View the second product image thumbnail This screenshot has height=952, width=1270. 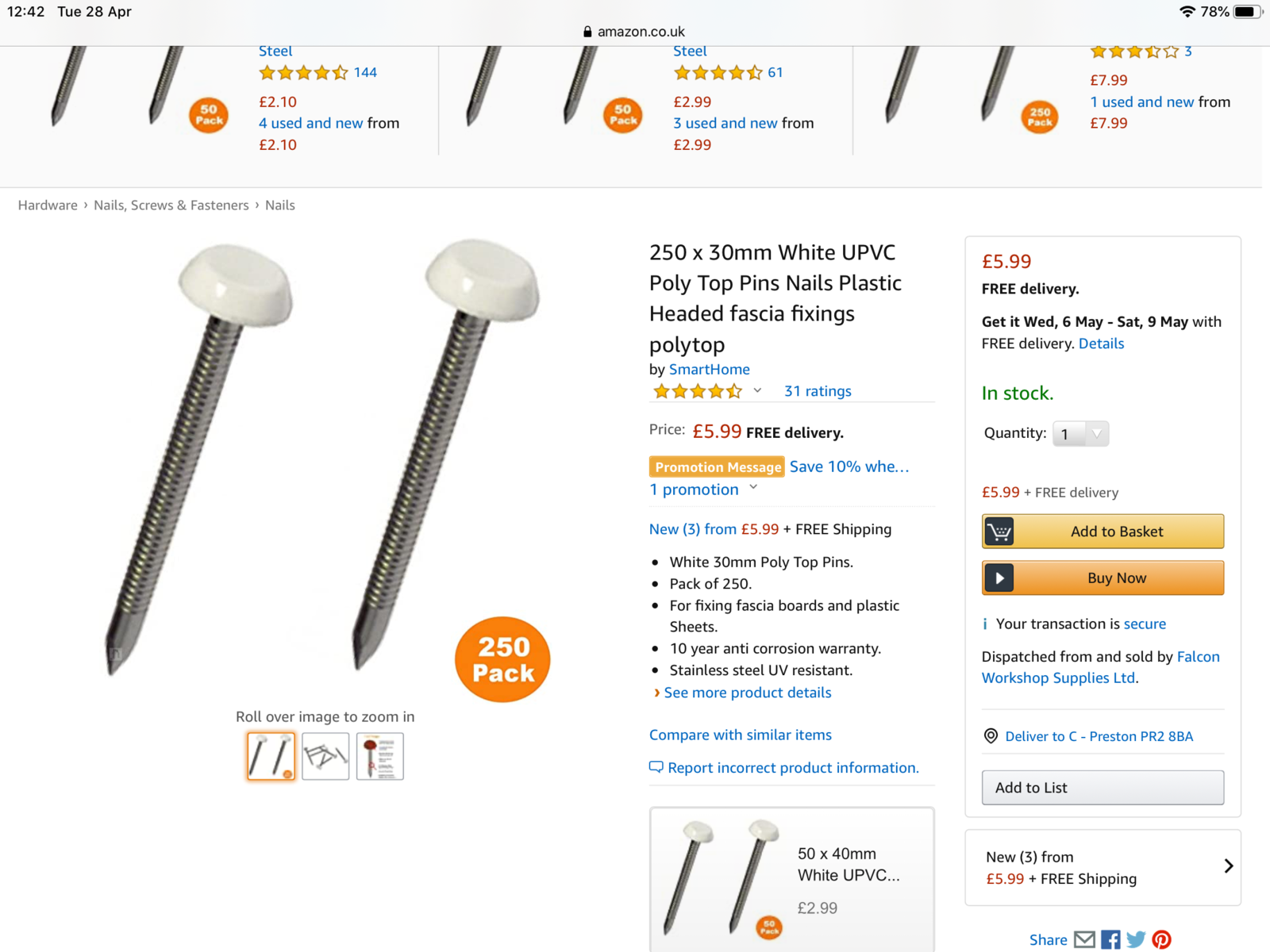point(325,756)
